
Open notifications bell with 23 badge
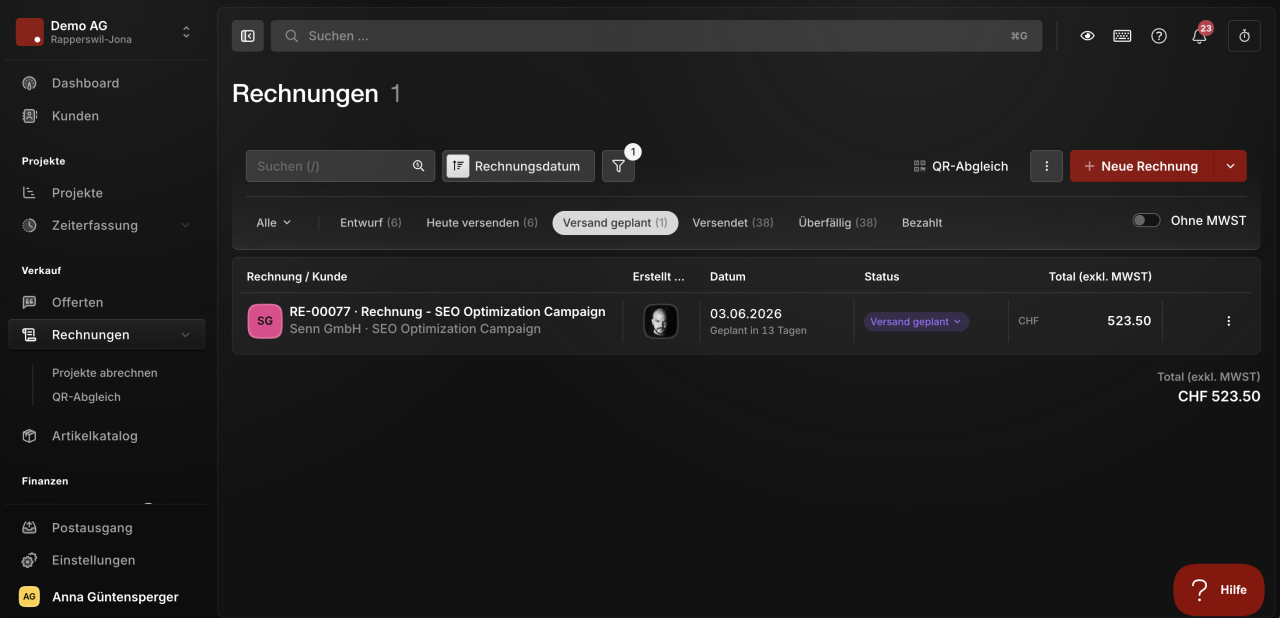tap(1199, 36)
